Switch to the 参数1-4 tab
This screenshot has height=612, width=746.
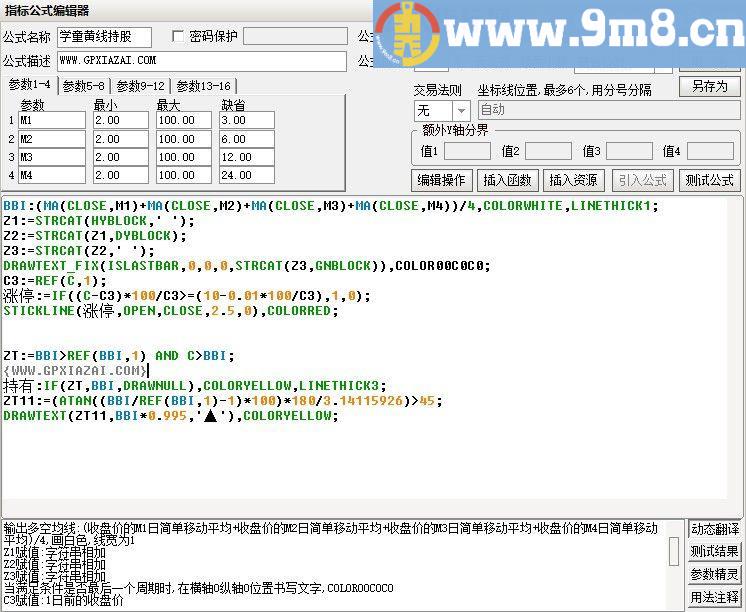[x=29, y=85]
